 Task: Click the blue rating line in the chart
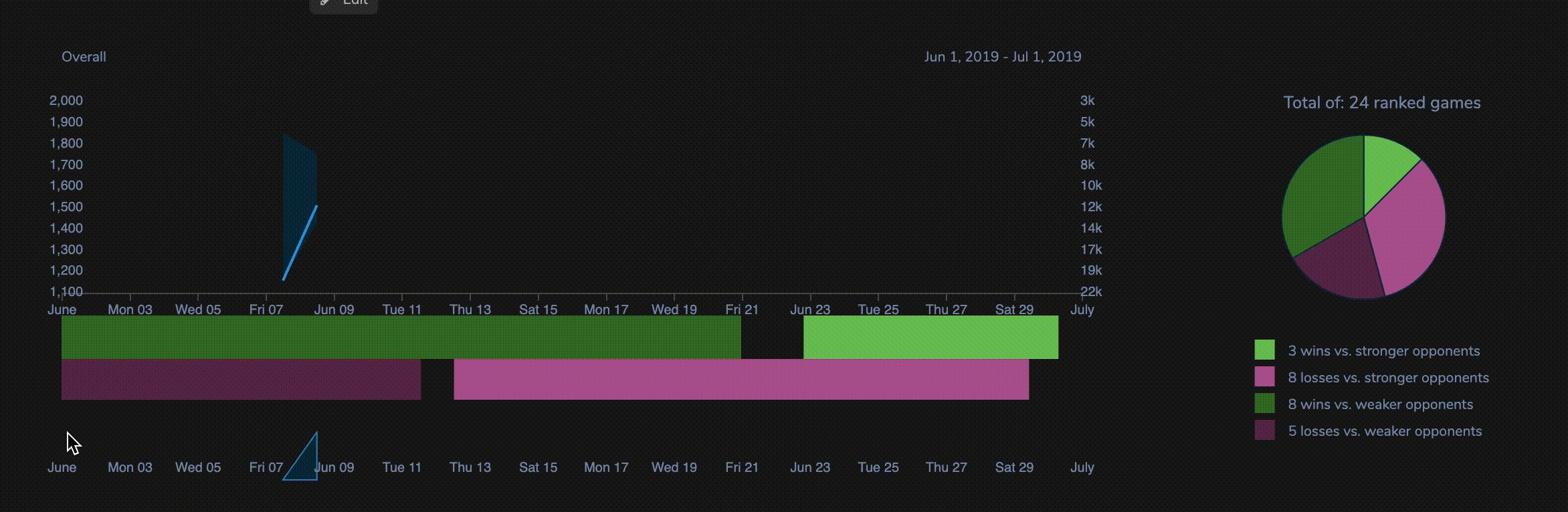coord(300,243)
